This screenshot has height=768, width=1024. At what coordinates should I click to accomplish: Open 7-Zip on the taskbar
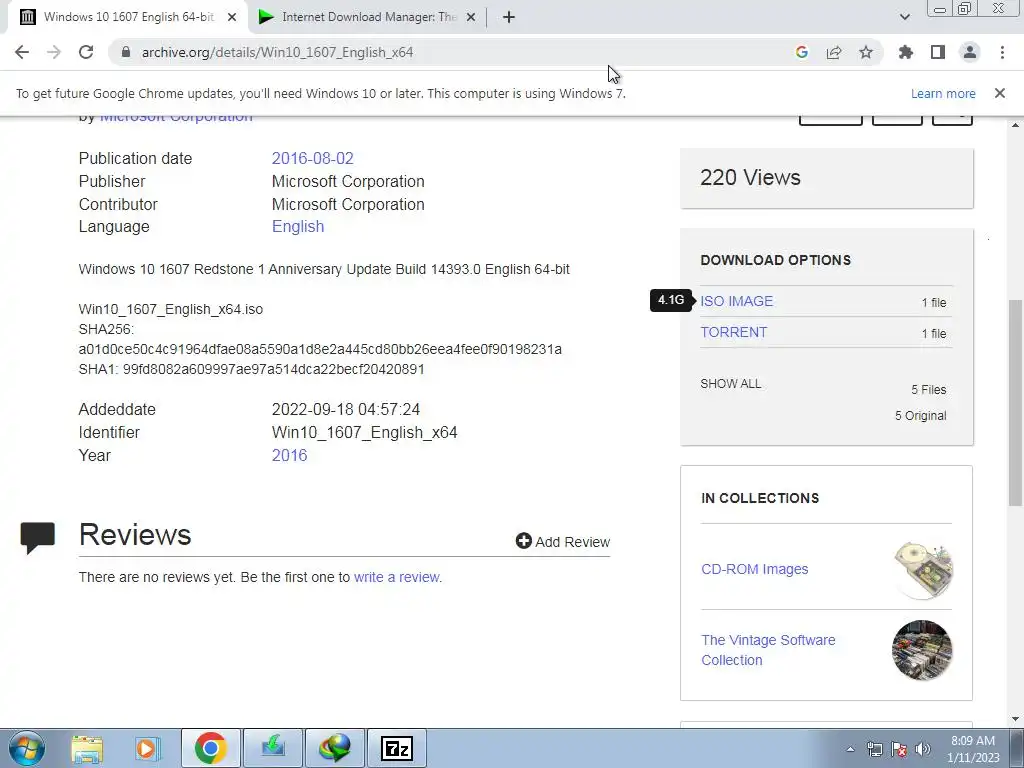(397, 748)
